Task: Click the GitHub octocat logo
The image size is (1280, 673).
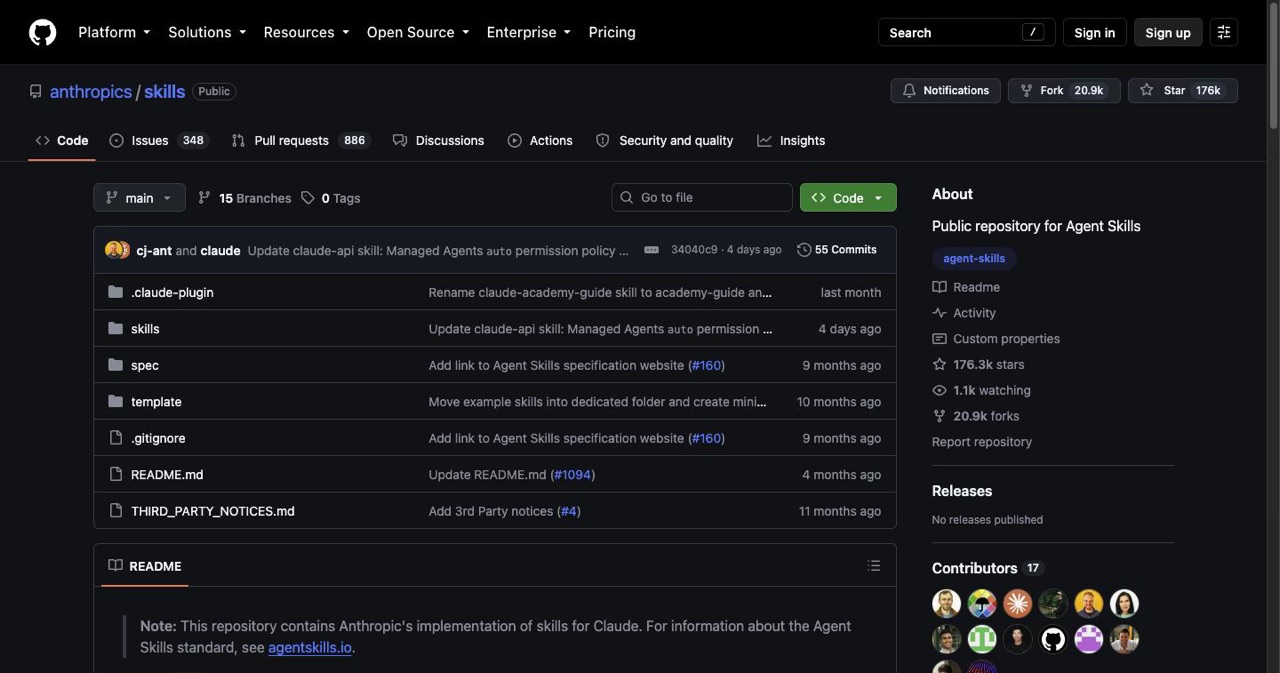Action: point(42,32)
